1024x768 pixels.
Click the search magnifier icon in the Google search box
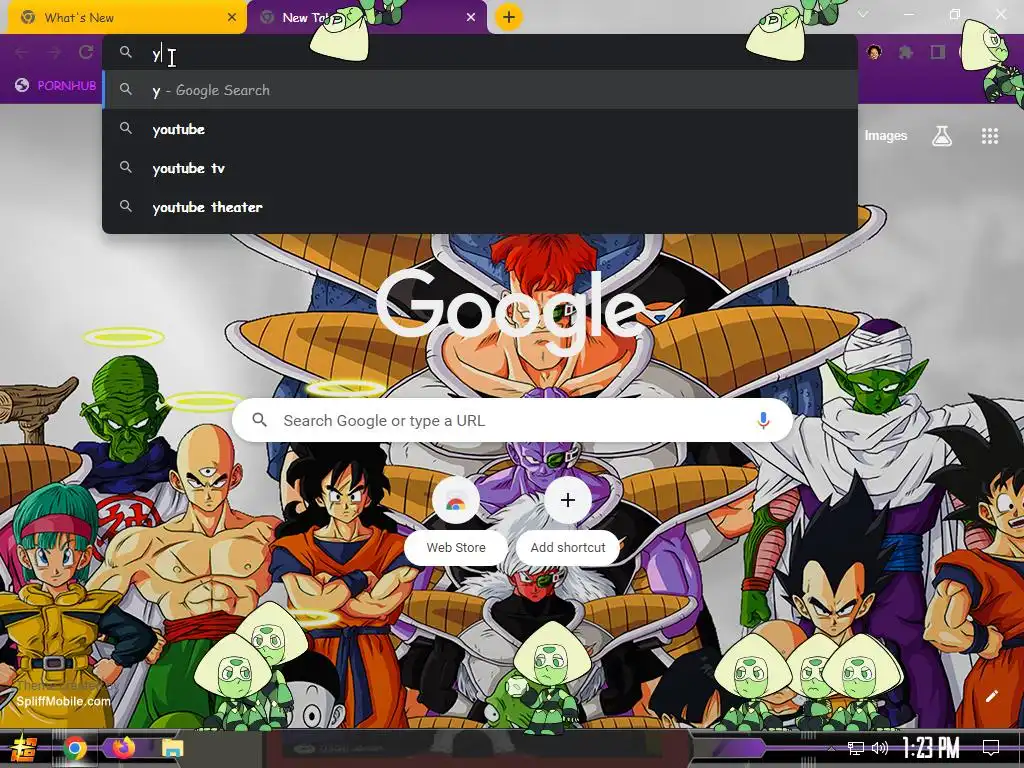[x=260, y=420]
